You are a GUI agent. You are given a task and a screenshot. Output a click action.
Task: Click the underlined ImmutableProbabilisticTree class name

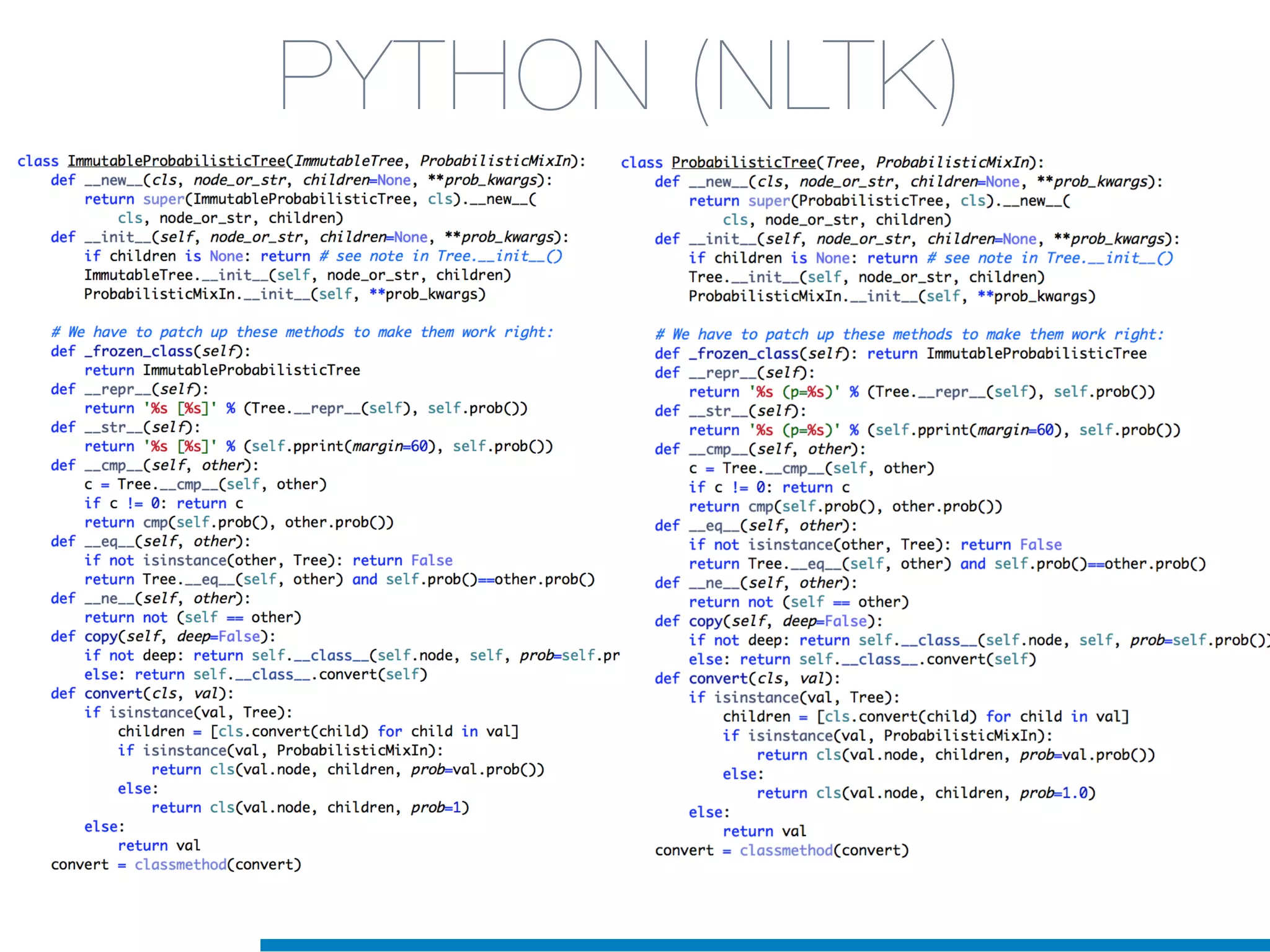tap(176, 161)
